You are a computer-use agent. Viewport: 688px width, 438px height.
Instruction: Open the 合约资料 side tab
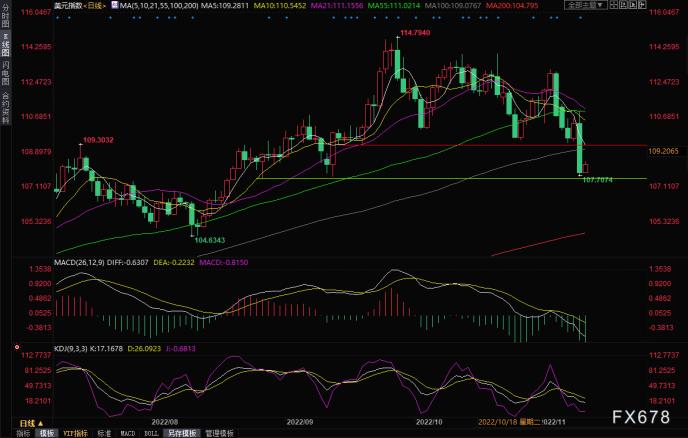click(x=5, y=107)
